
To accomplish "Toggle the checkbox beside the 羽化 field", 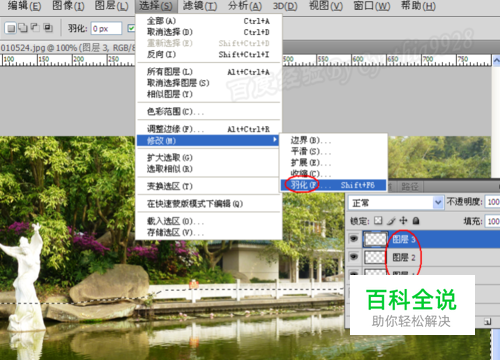I will tap(131, 29).
